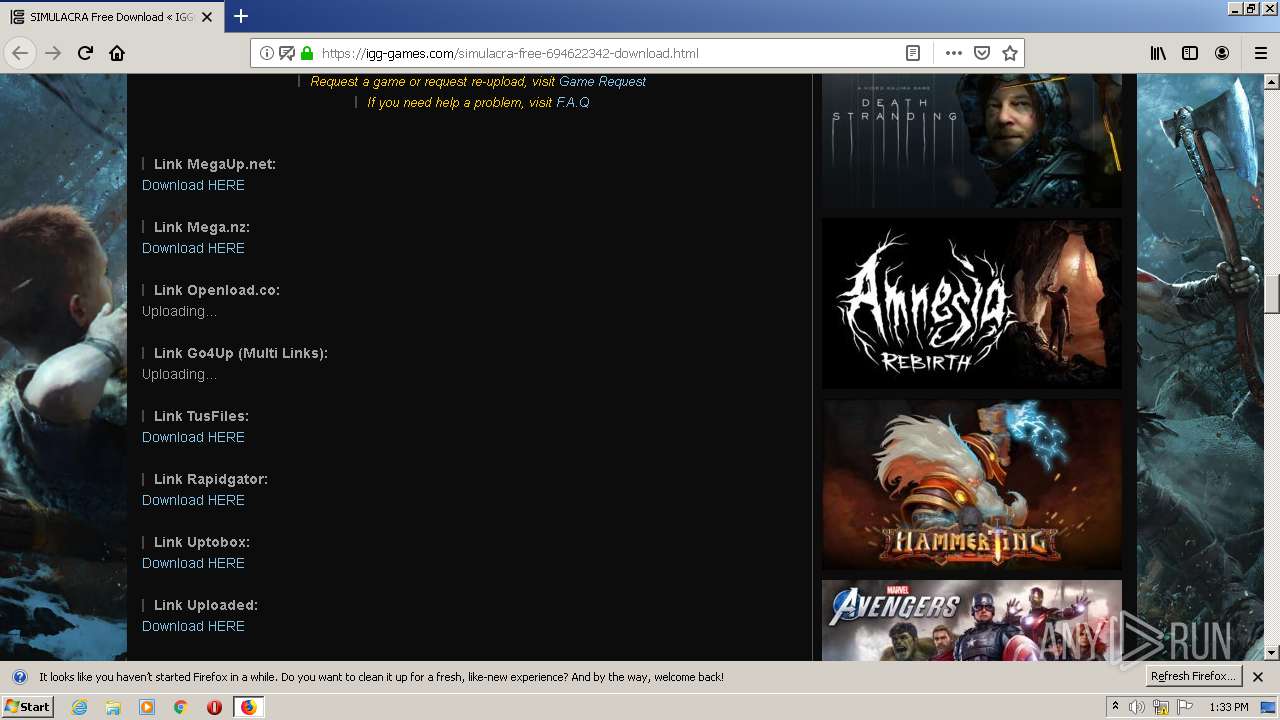
Task: Select the Link Go4Up (Multi Links) heading
Action: 241,353
